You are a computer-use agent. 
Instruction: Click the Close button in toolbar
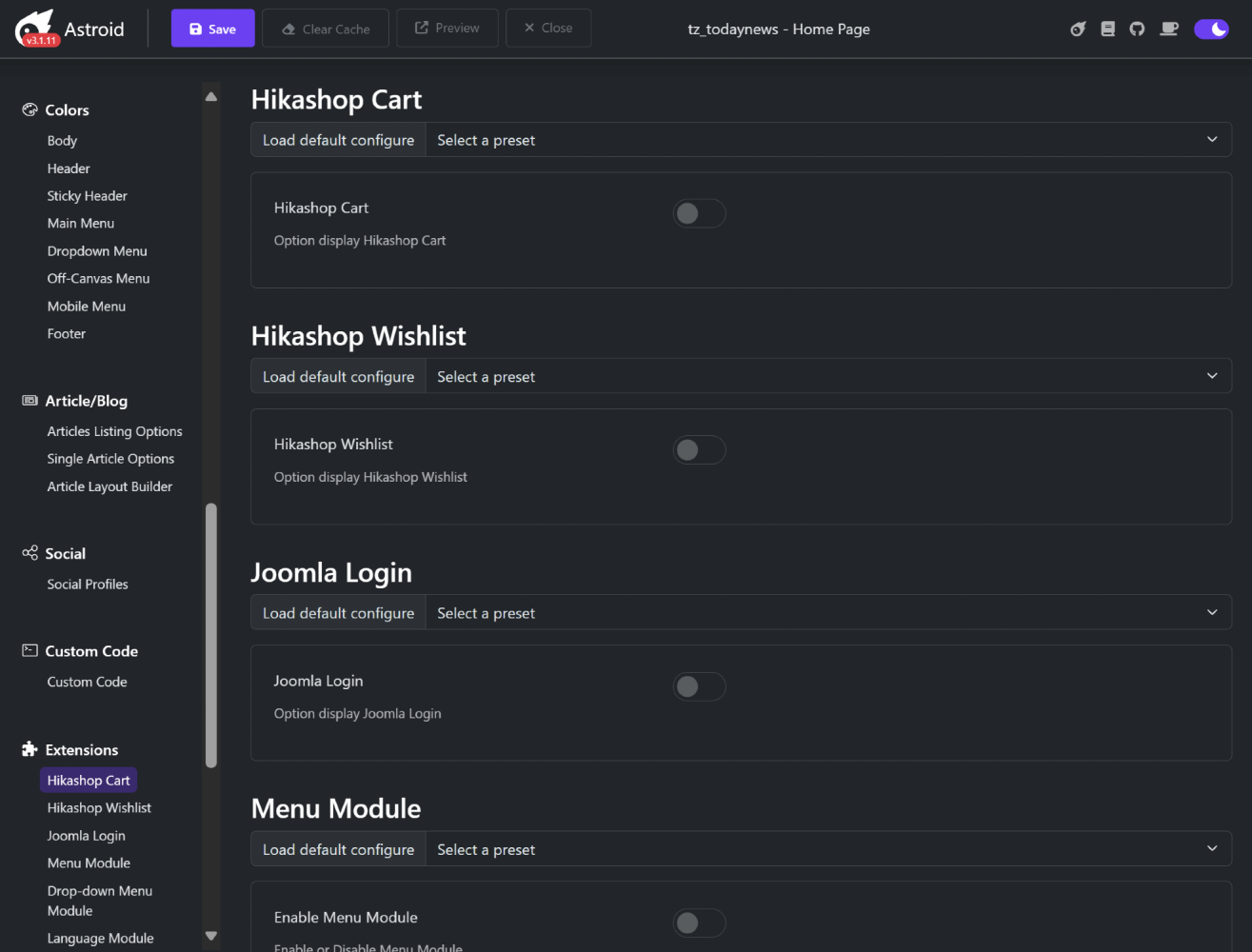548,29
